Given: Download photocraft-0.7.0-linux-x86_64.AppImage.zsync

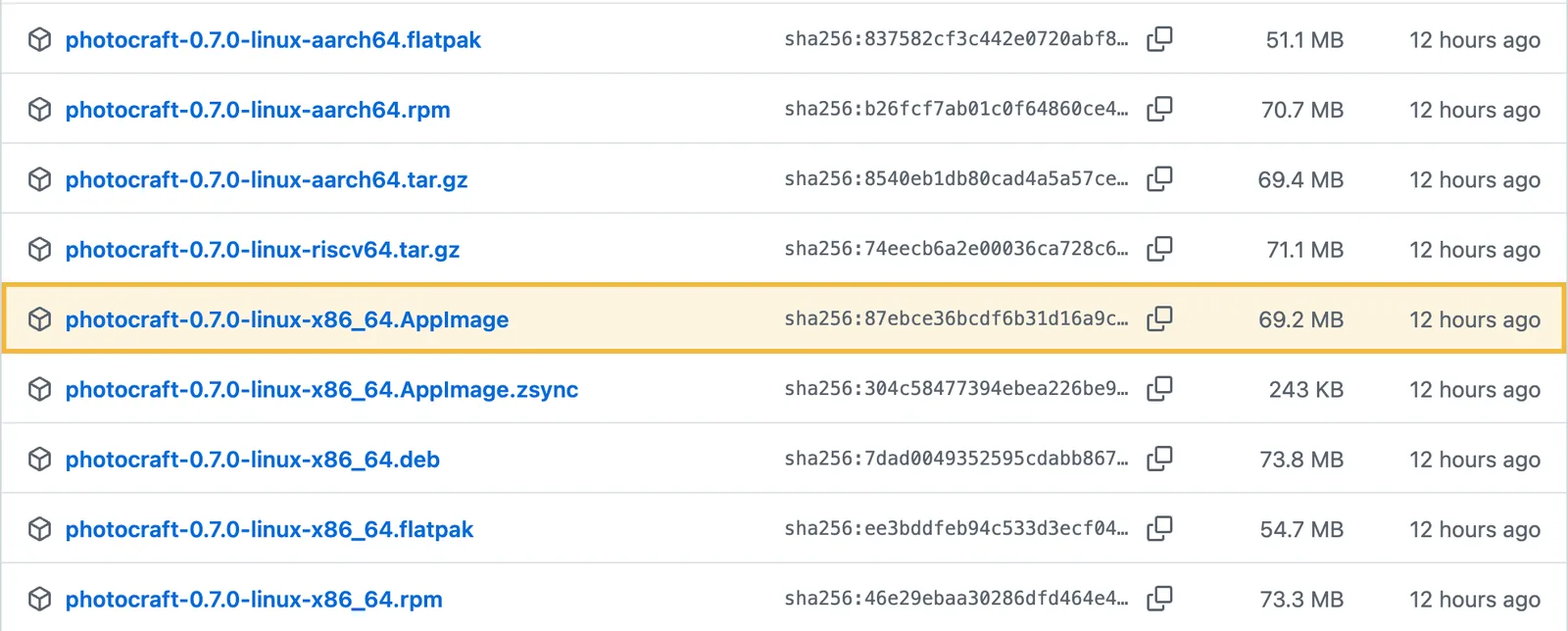Looking at the screenshot, I should pyautogui.click(x=321, y=390).
